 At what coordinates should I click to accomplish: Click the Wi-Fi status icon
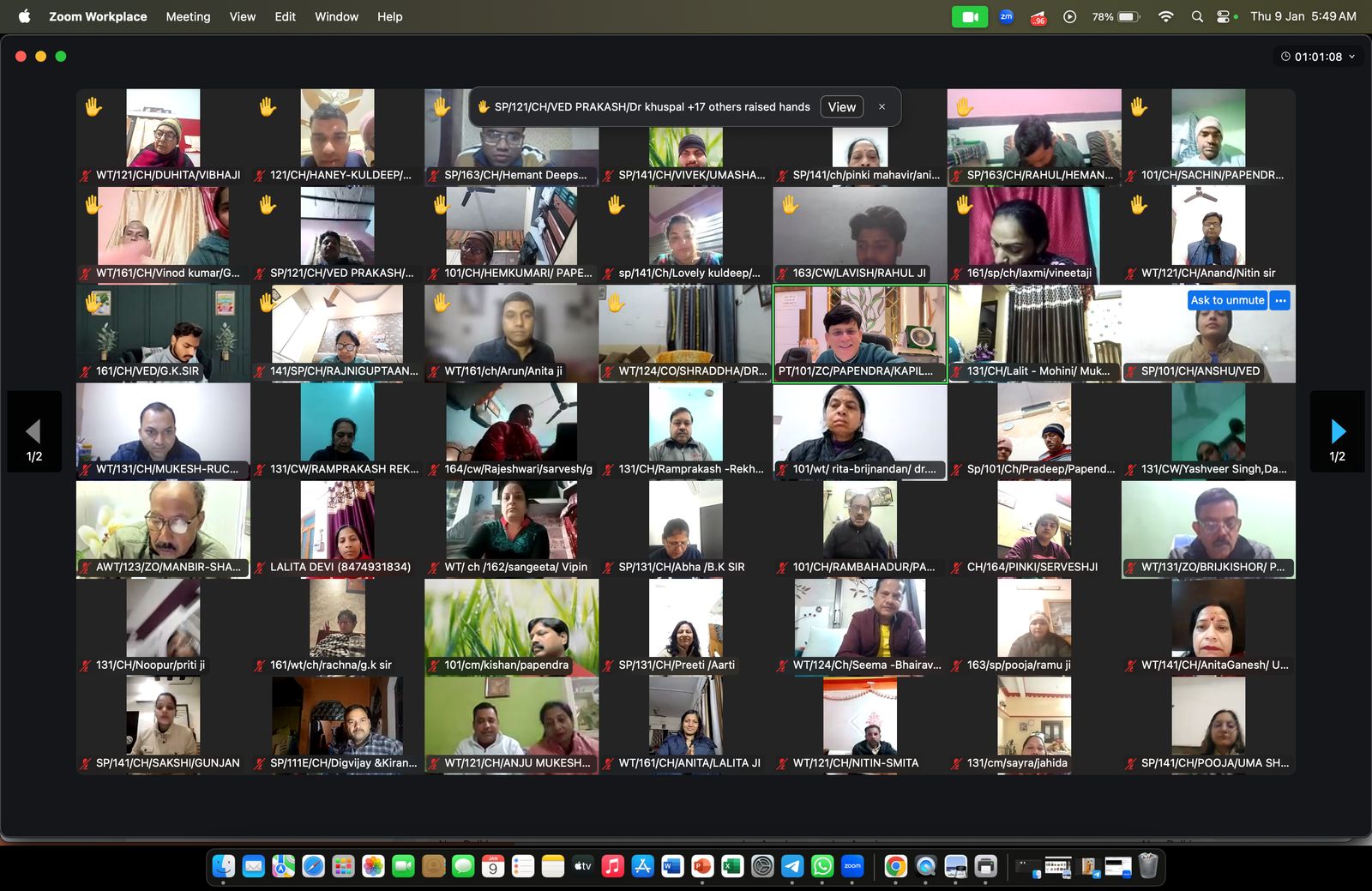tap(1165, 16)
